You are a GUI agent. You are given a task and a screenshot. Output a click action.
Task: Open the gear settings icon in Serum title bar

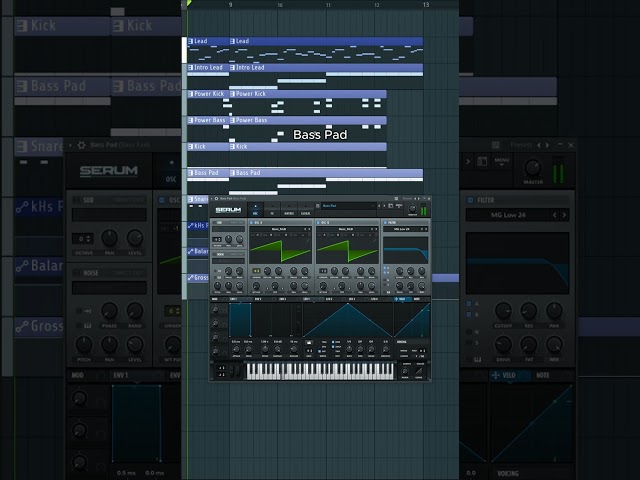coord(216,198)
